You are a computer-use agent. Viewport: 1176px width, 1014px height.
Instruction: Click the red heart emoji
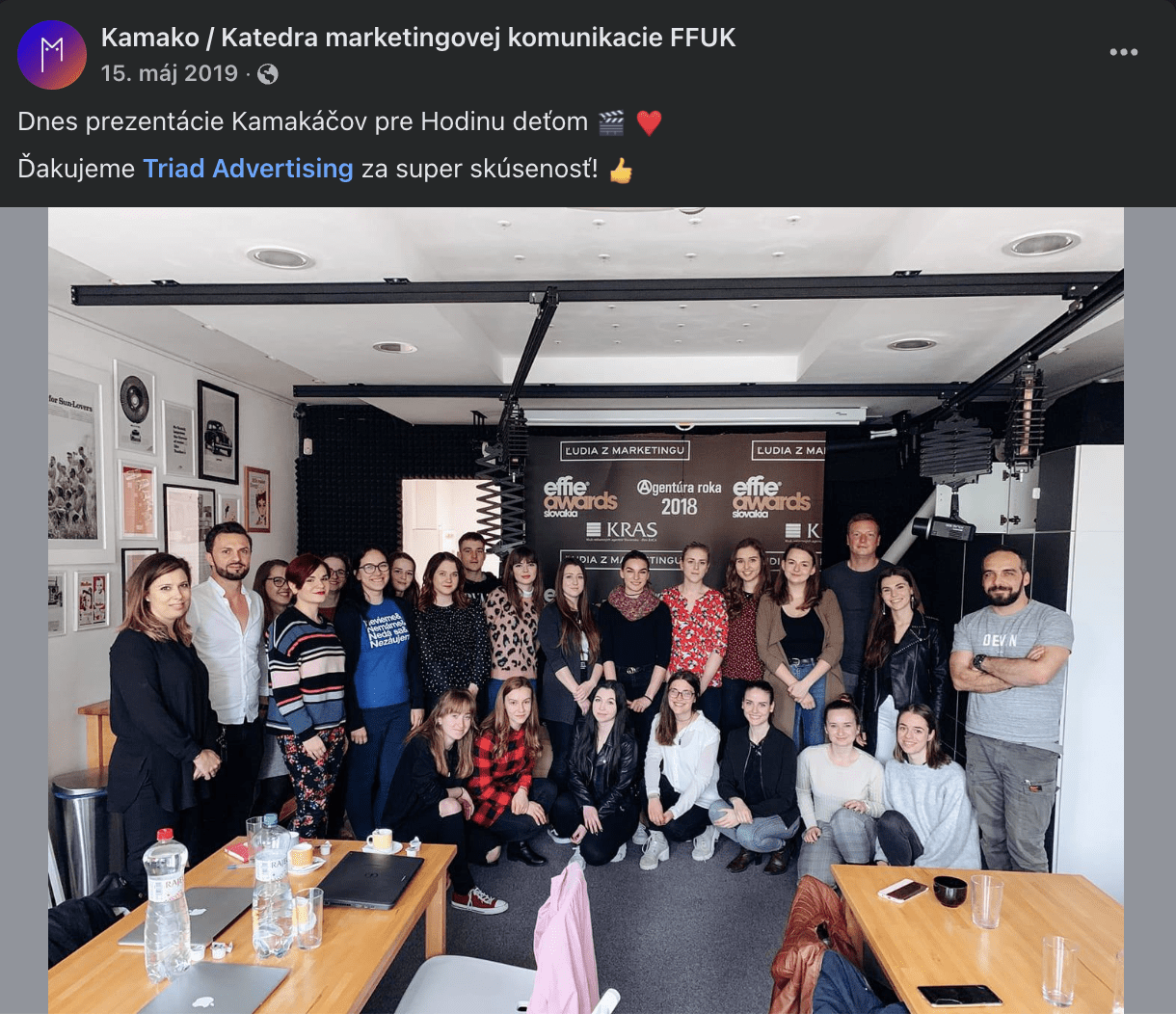click(649, 122)
